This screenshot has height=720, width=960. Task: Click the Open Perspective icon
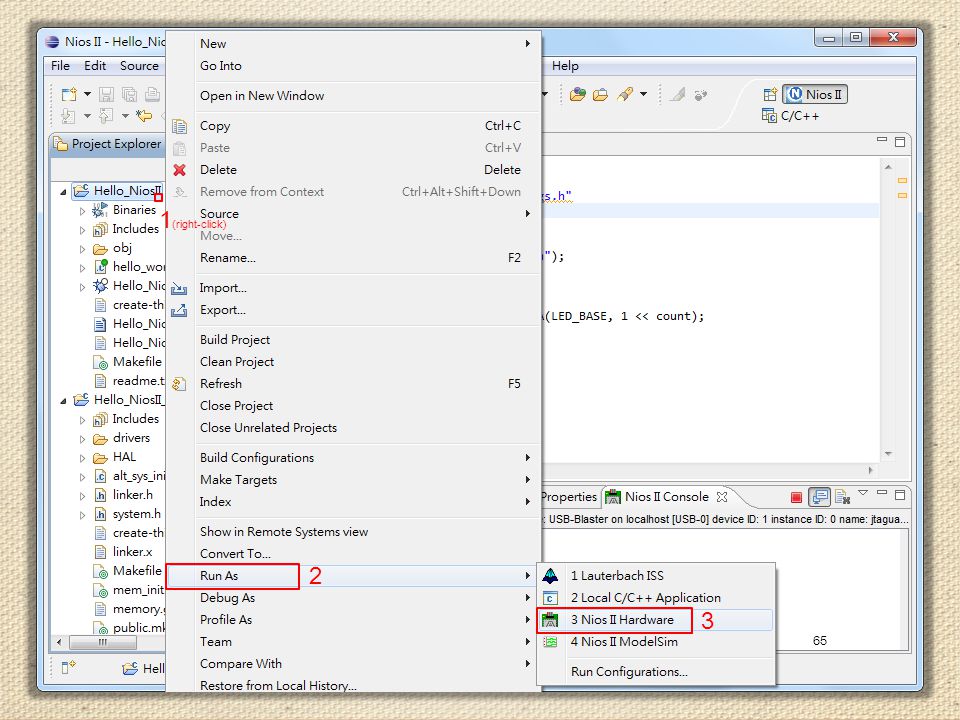770,94
